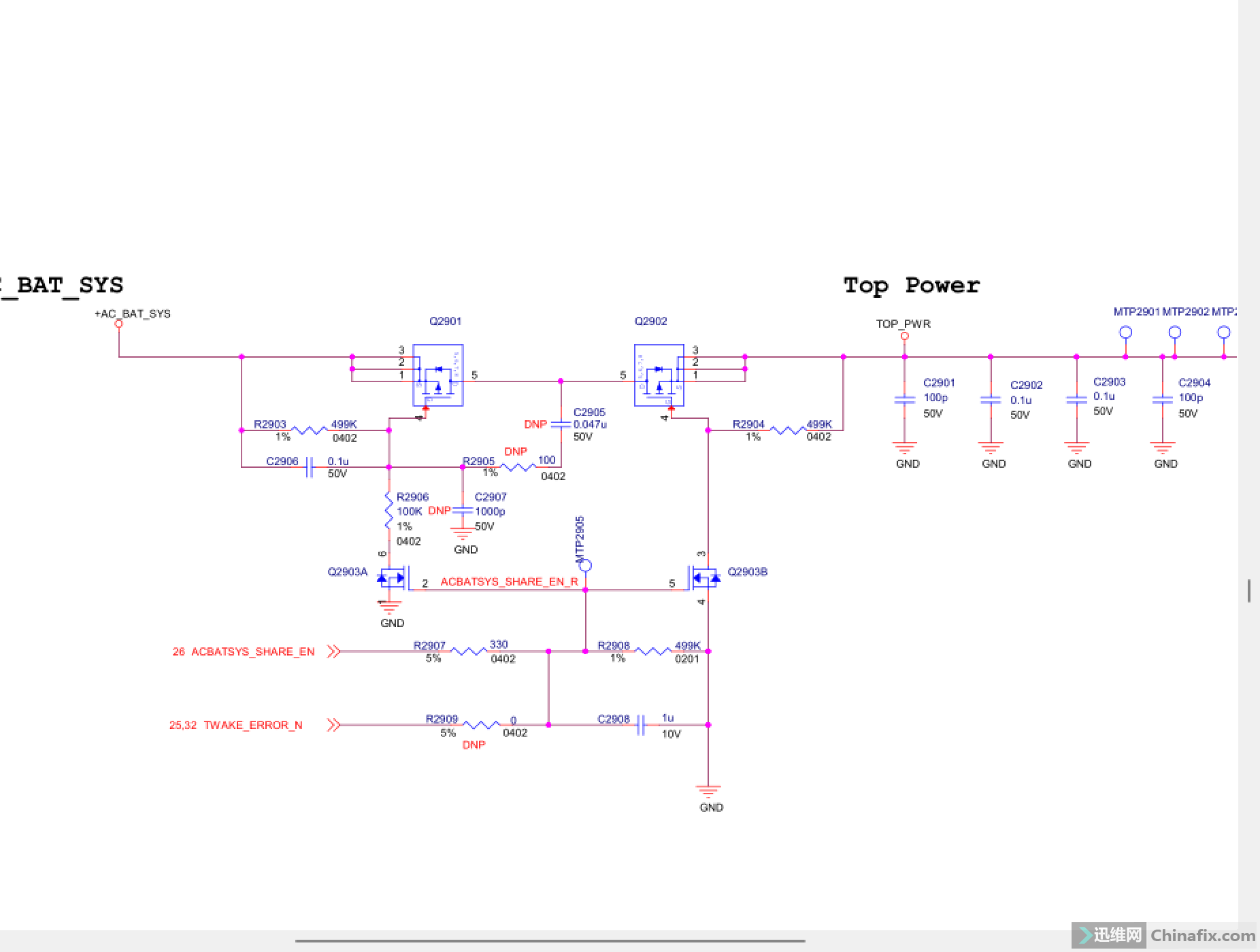The height and width of the screenshot is (952, 1260).
Task: Click the "Top Power" section title
Action: coord(912,286)
